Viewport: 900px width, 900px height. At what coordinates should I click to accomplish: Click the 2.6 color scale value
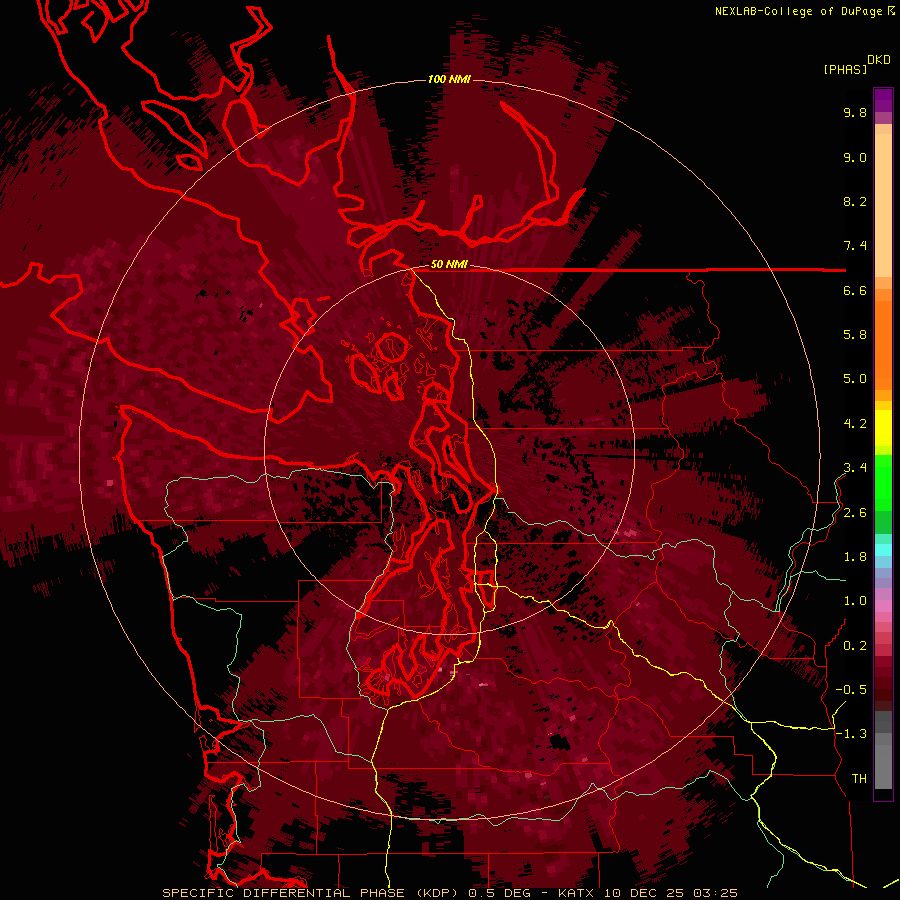click(855, 513)
